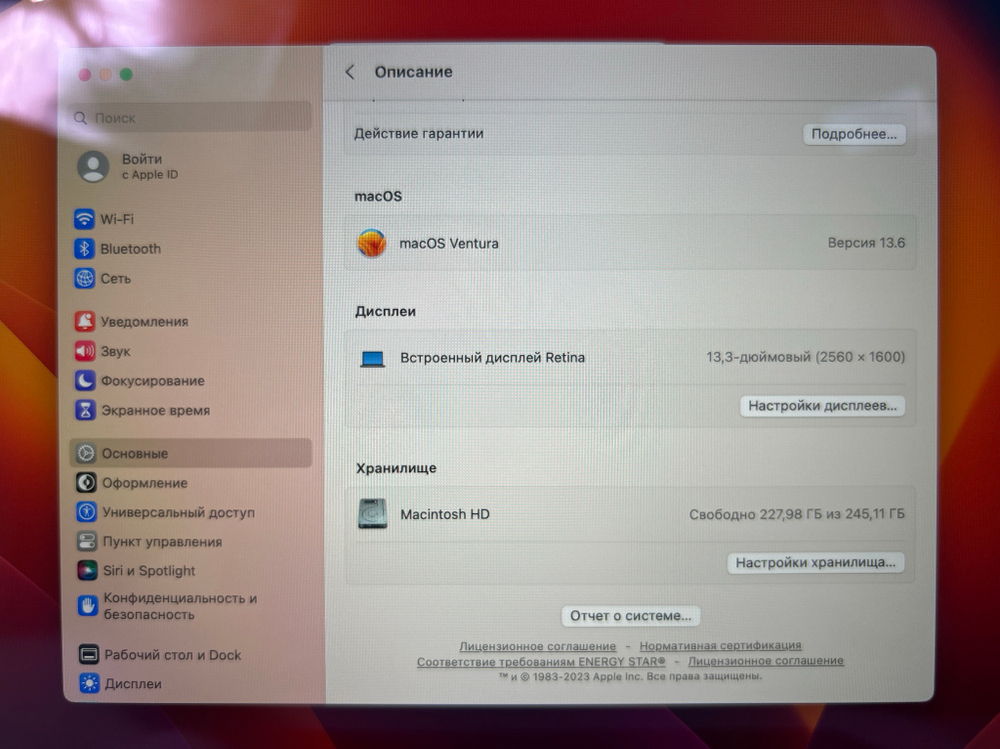Click the Wi-Fi icon in sidebar
1000x749 pixels.
pyautogui.click(x=85, y=219)
